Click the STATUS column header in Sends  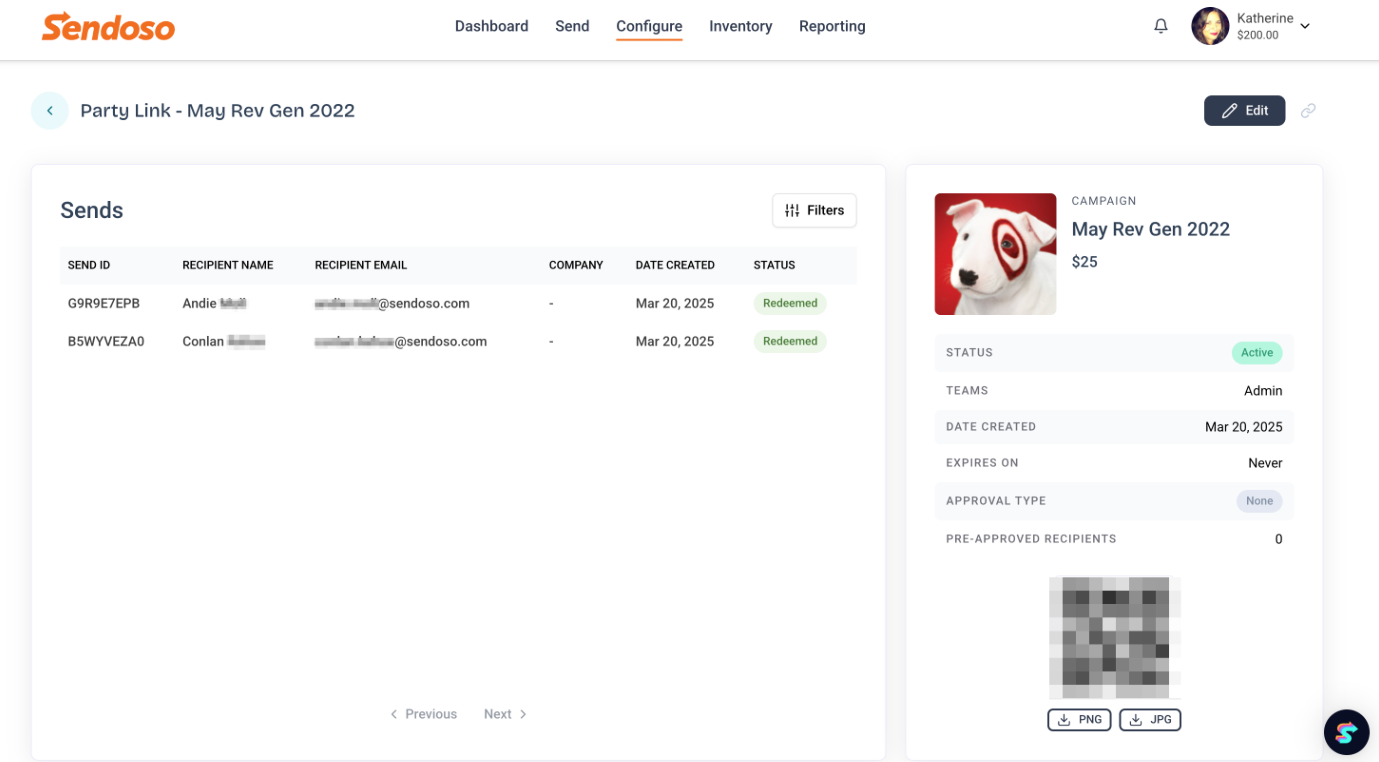775,265
